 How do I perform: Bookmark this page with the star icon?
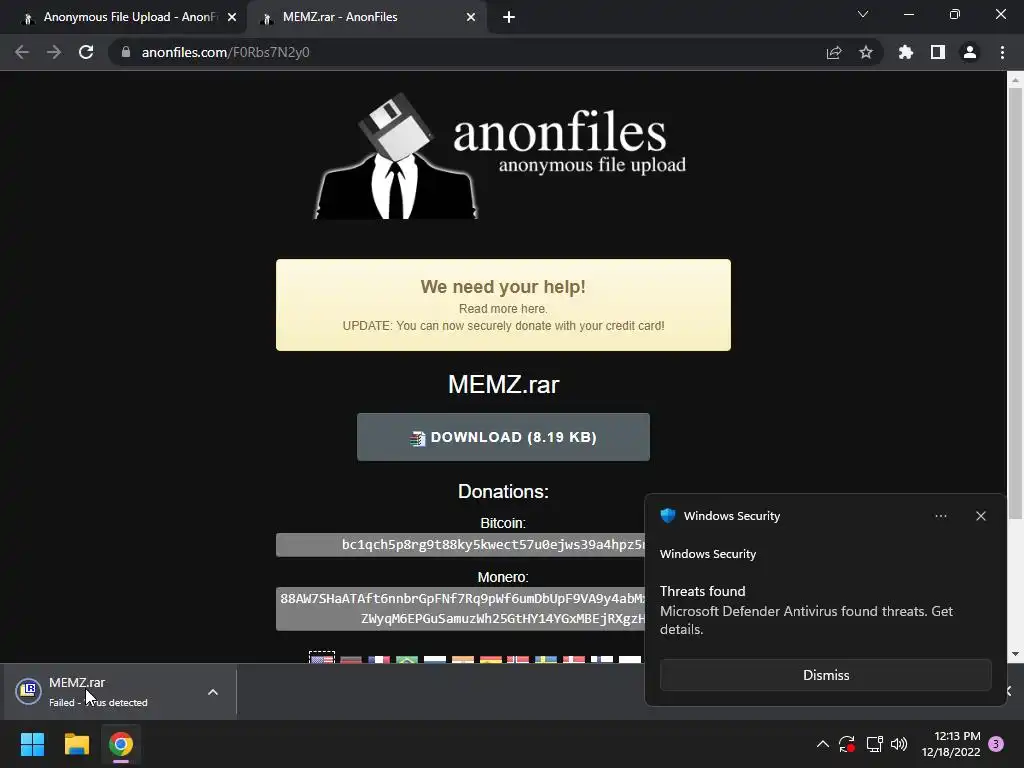866,52
